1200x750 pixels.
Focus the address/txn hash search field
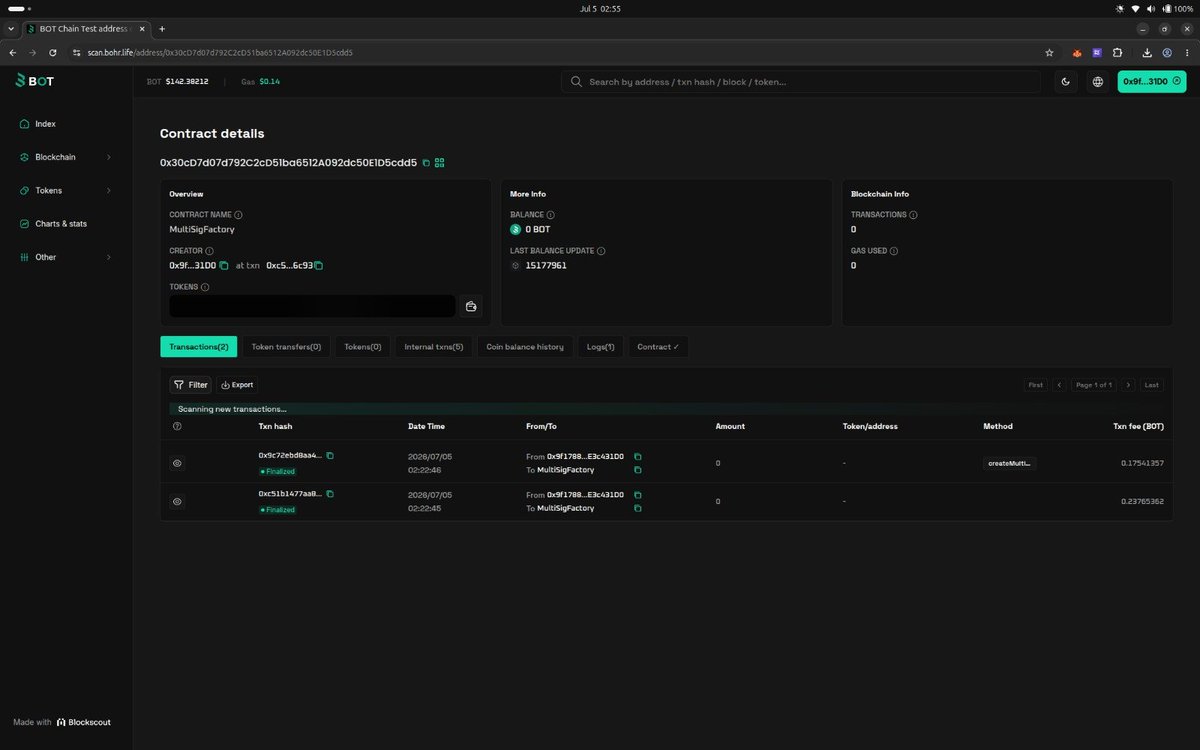pos(800,81)
